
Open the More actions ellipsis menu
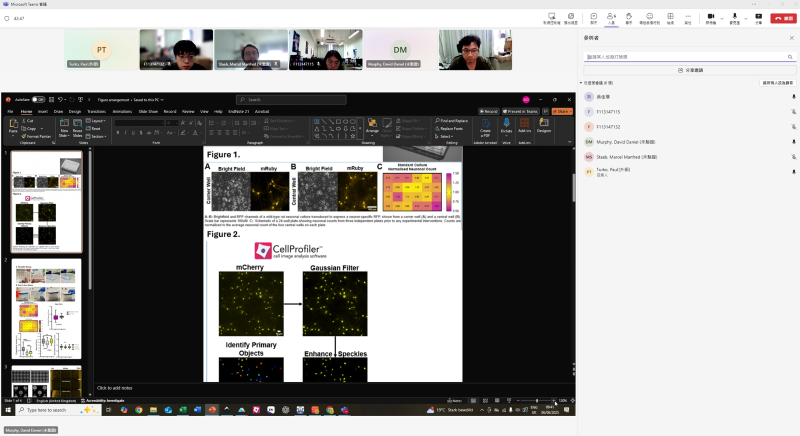pyautogui.click(x=687, y=17)
